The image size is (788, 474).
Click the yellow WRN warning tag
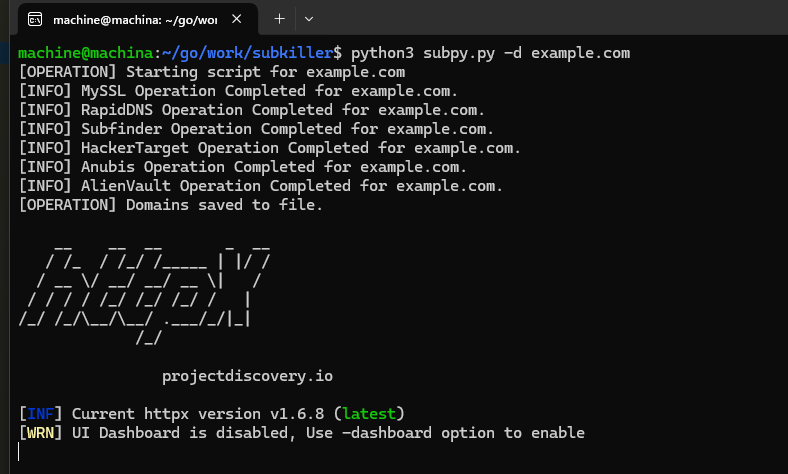click(x=40, y=433)
